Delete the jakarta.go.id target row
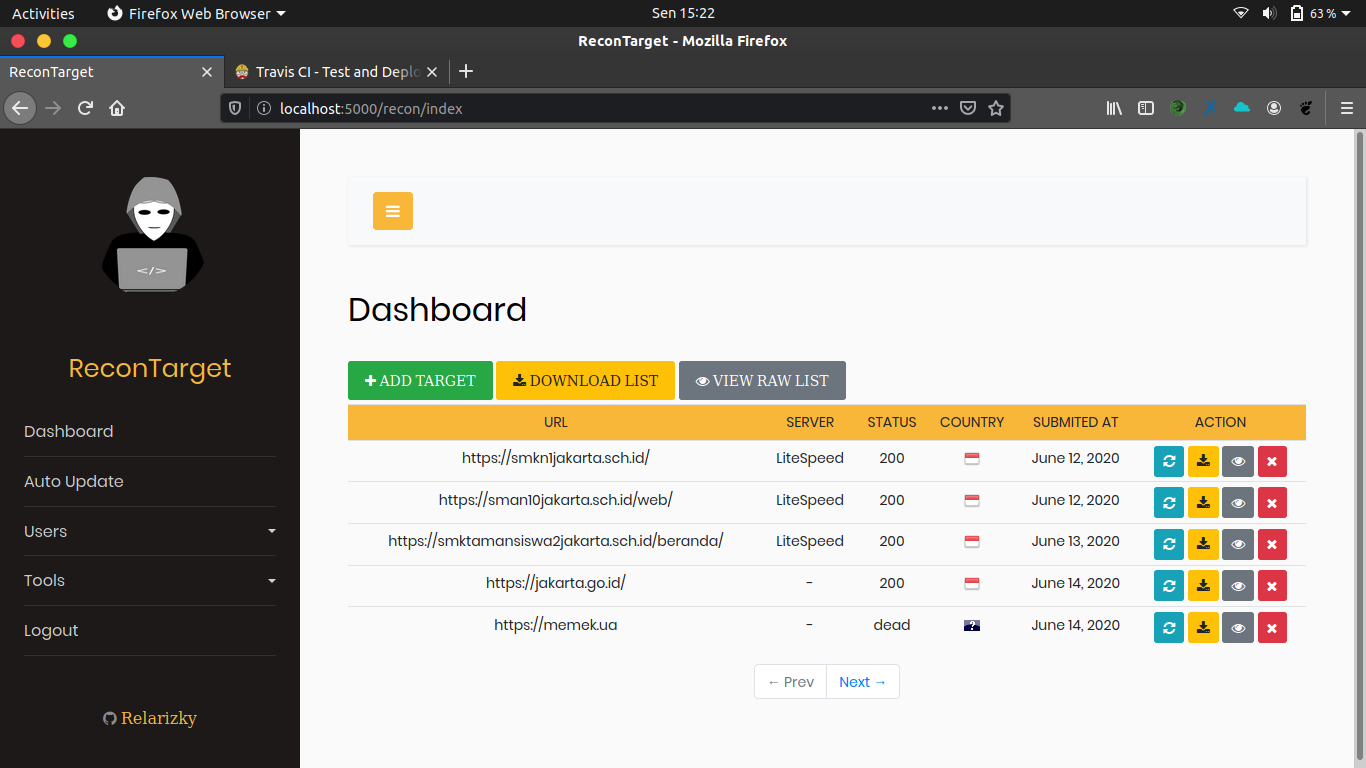 (1272, 585)
